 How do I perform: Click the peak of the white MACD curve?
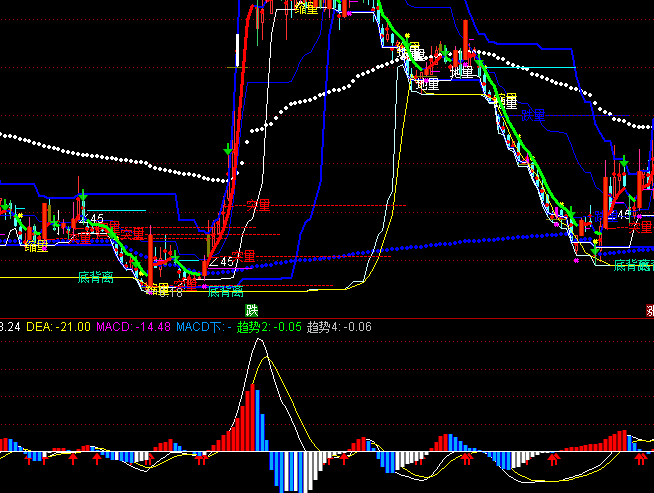(x=259, y=340)
